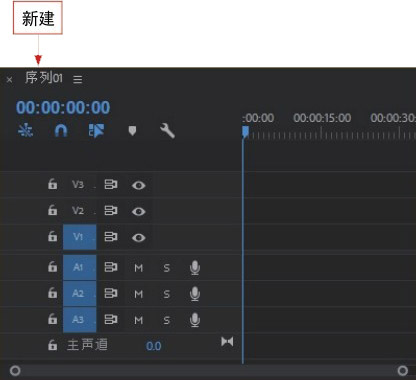Mute audio track A3
The height and width of the screenshot is (380, 416).
pyautogui.click(x=138, y=320)
